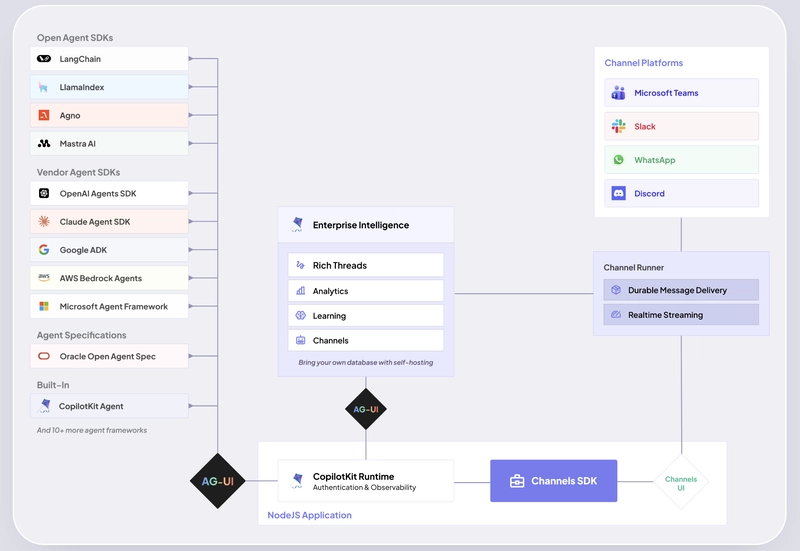
Task: Select the Oracle Open Agent Spec label
Action: click(x=108, y=357)
